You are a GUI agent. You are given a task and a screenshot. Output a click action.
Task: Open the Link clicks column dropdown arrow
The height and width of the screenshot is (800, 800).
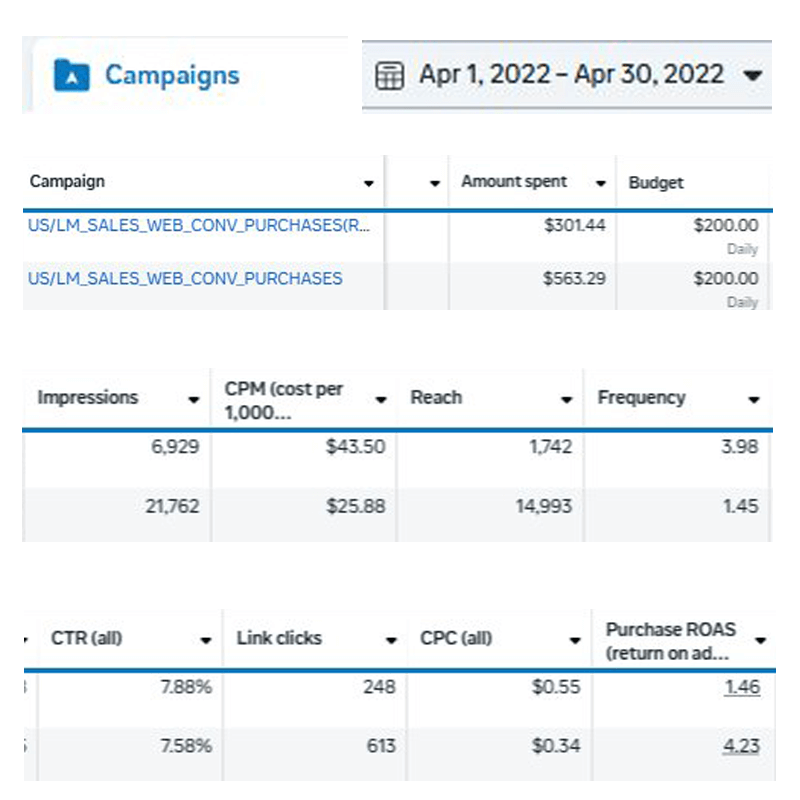(x=391, y=640)
